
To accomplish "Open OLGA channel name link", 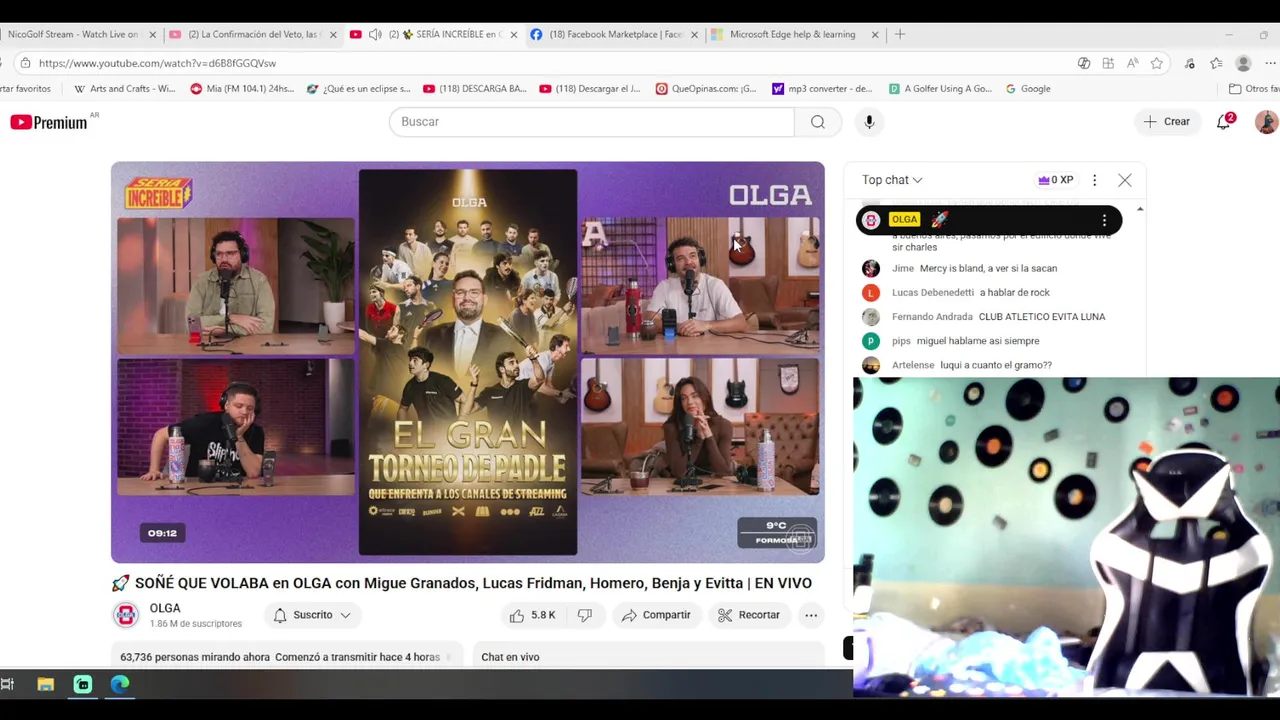I will pos(165,608).
